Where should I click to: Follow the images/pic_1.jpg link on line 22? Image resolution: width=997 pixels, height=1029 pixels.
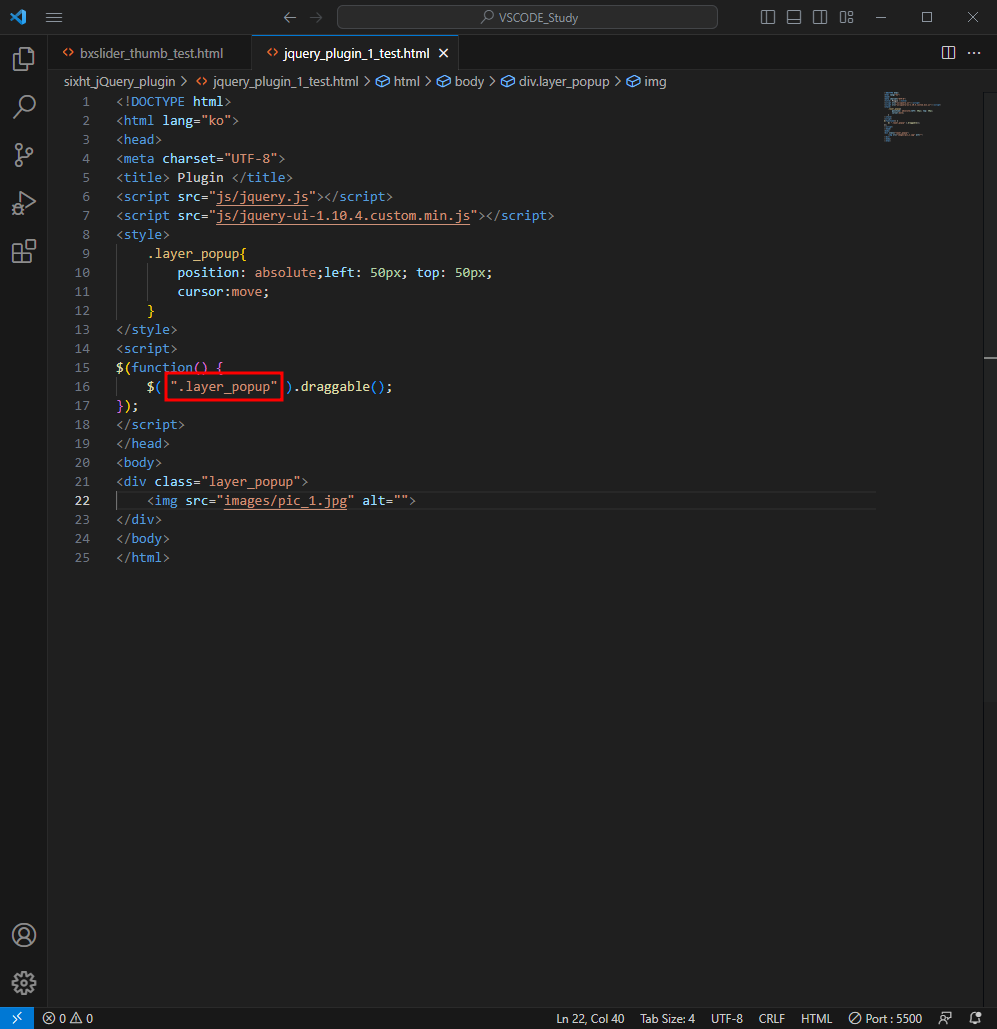(286, 500)
